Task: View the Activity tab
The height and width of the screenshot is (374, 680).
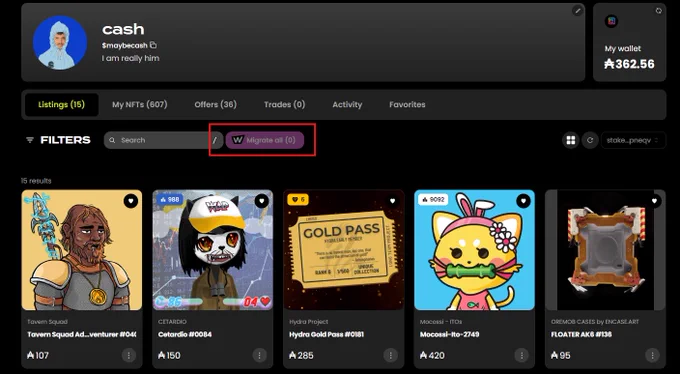Action: [x=347, y=105]
